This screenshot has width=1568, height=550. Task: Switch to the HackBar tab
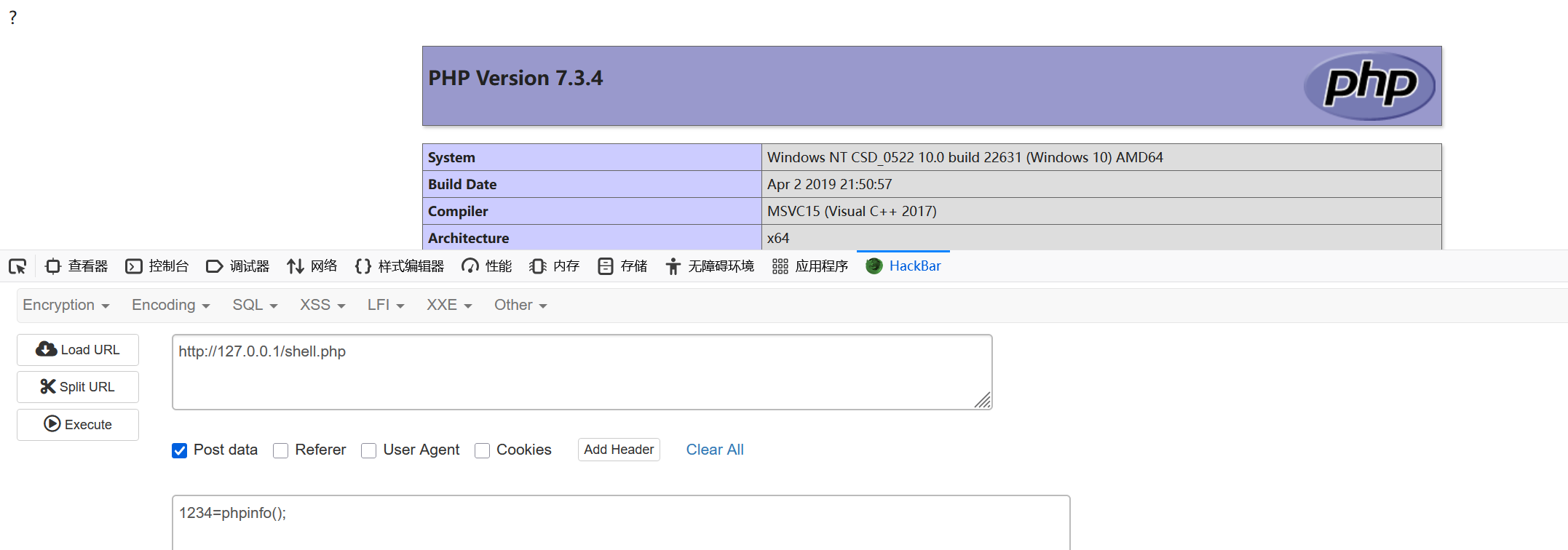pyautogui.click(x=904, y=266)
